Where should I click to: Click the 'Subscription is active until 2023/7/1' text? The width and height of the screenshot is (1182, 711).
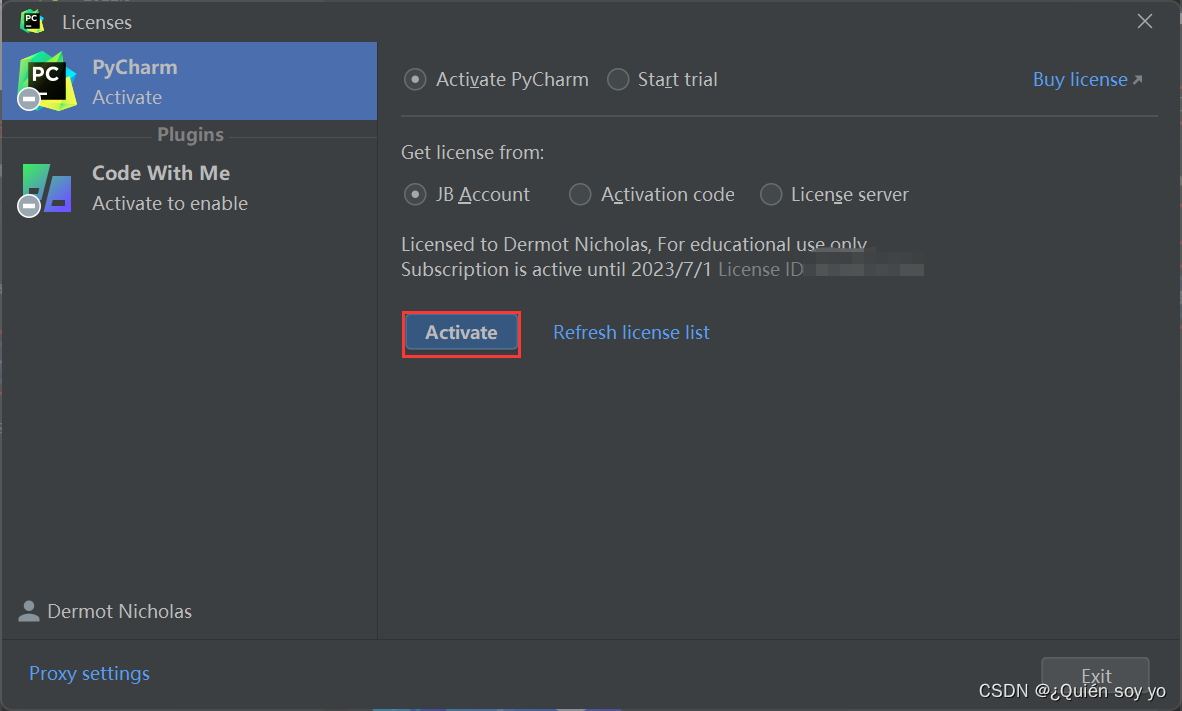click(556, 269)
